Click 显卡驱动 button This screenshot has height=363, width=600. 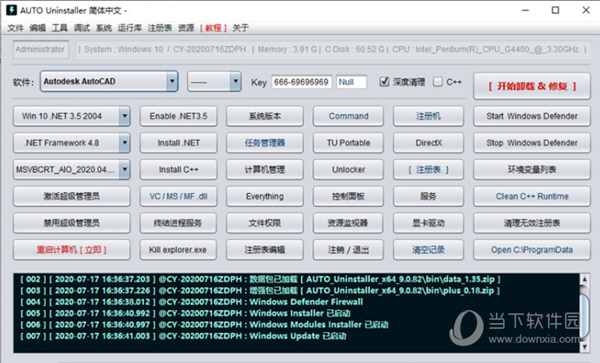tap(428, 223)
